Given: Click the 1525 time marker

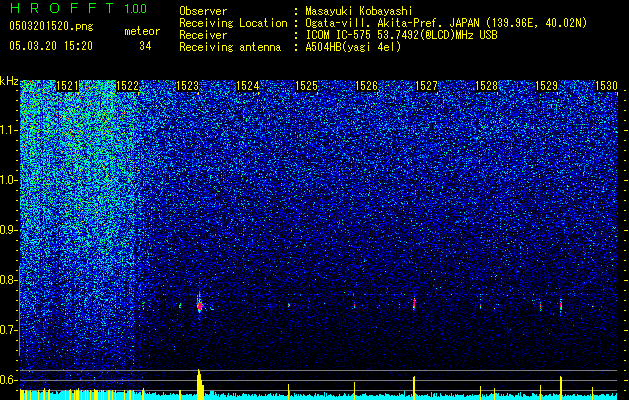Looking at the screenshot, I should tap(306, 86).
